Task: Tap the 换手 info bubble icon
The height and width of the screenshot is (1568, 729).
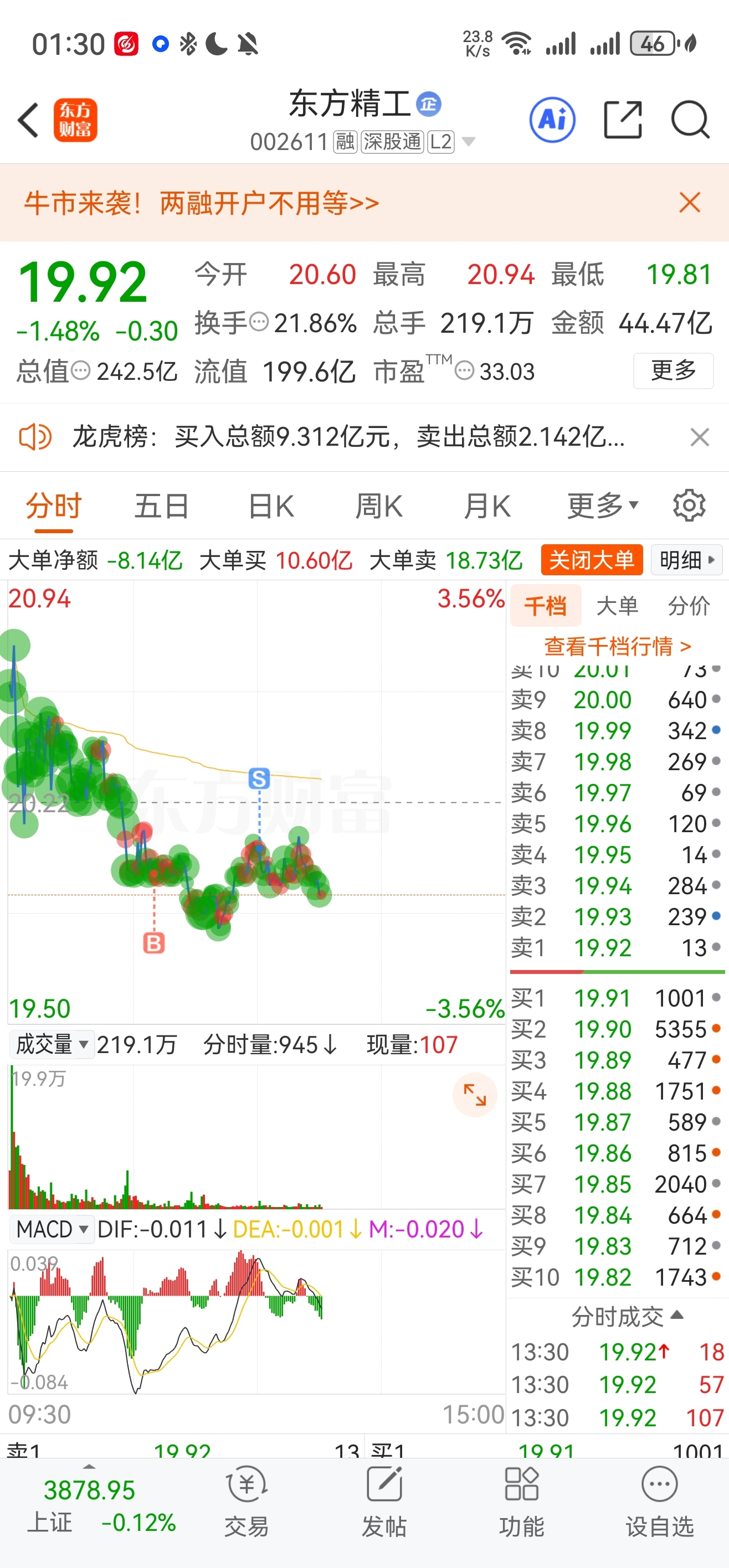Action: point(259,321)
